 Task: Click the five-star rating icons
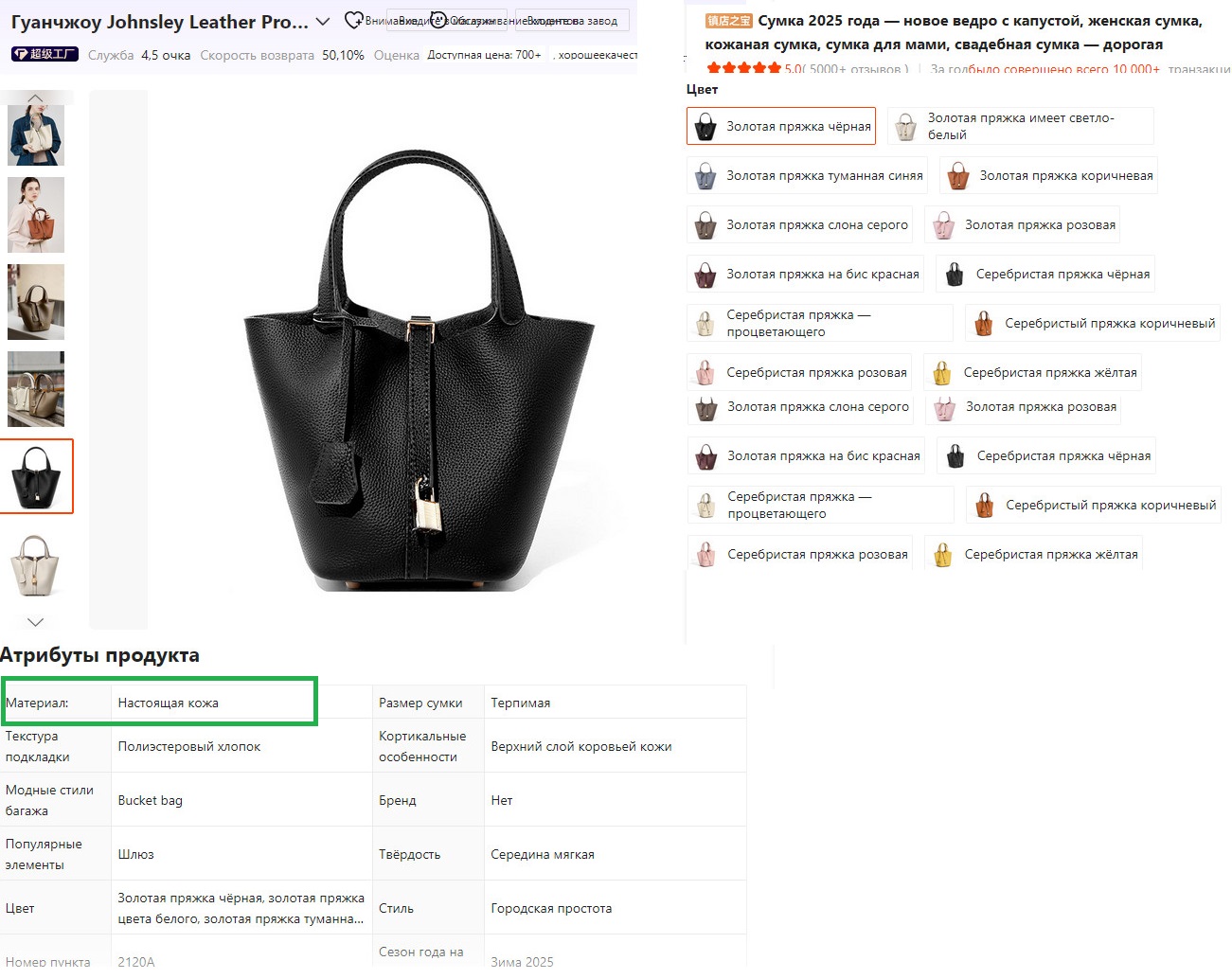point(743,68)
